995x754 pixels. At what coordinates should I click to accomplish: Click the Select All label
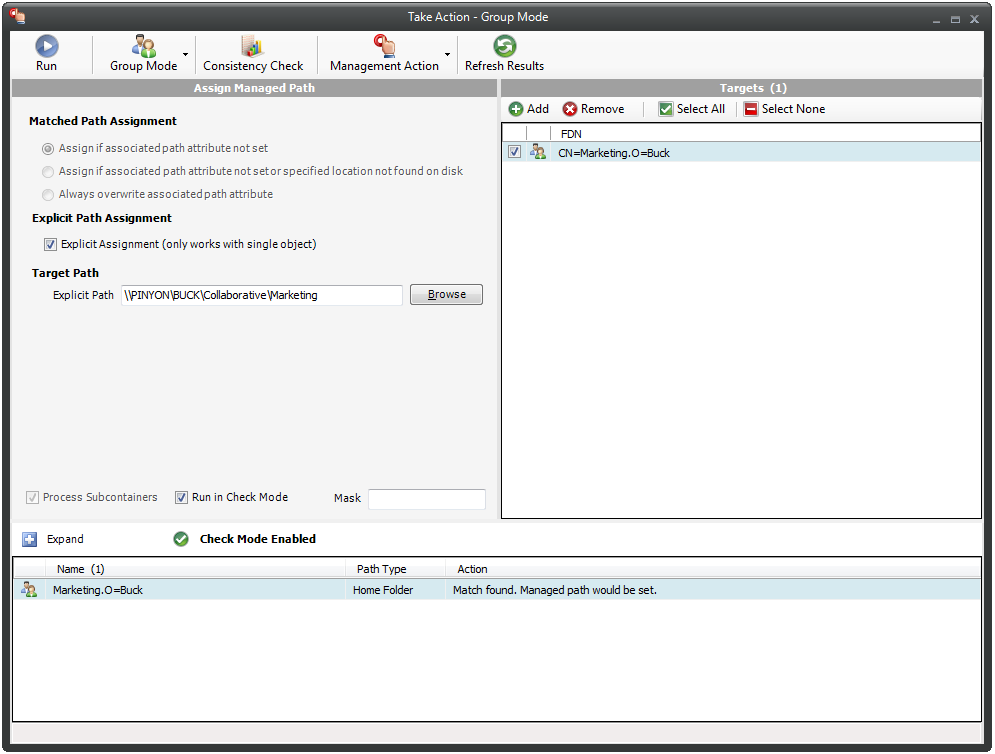pyautogui.click(x=701, y=109)
